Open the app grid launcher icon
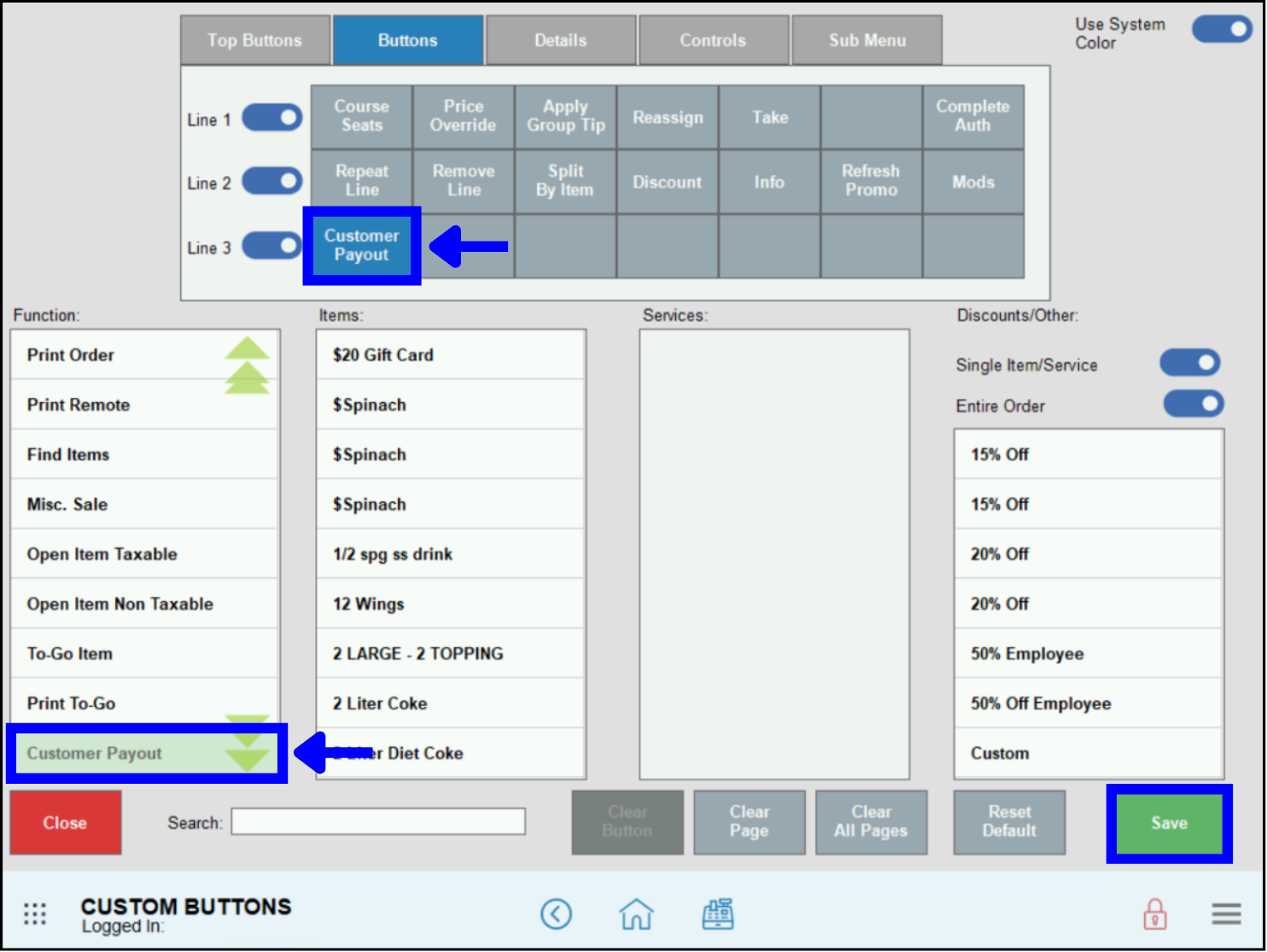The height and width of the screenshot is (952, 1267). point(35,914)
